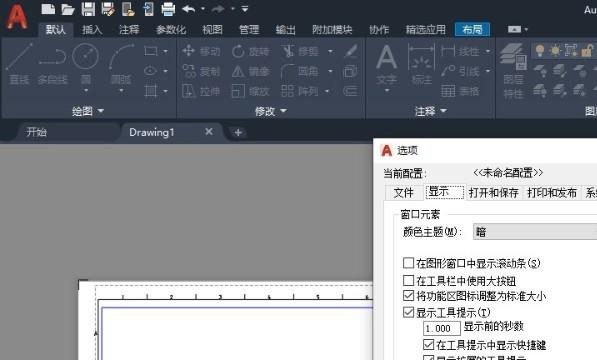The image size is (597, 360).
Task: Close the Drawing1 tab
Action: coord(209,132)
